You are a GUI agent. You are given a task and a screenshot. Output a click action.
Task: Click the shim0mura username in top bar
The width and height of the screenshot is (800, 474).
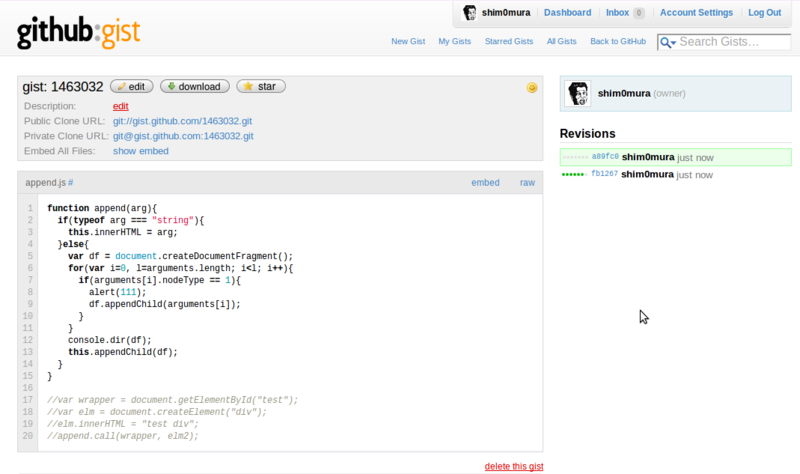click(x=506, y=13)
